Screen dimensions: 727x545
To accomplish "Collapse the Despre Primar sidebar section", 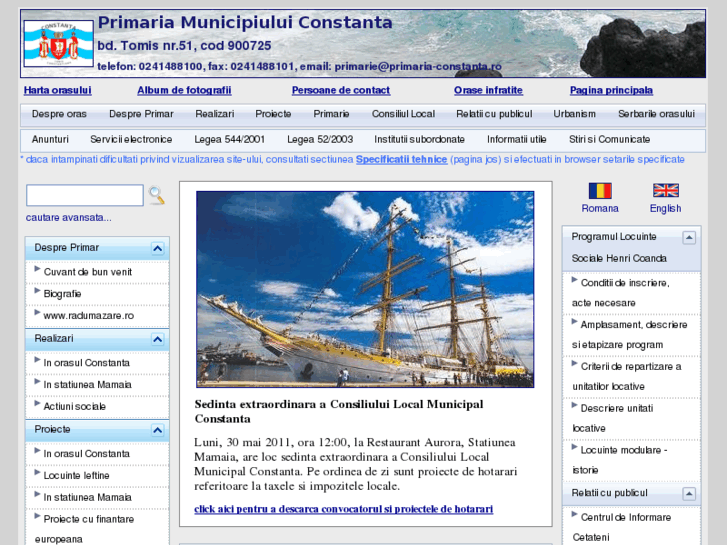I will coord(158,248).
